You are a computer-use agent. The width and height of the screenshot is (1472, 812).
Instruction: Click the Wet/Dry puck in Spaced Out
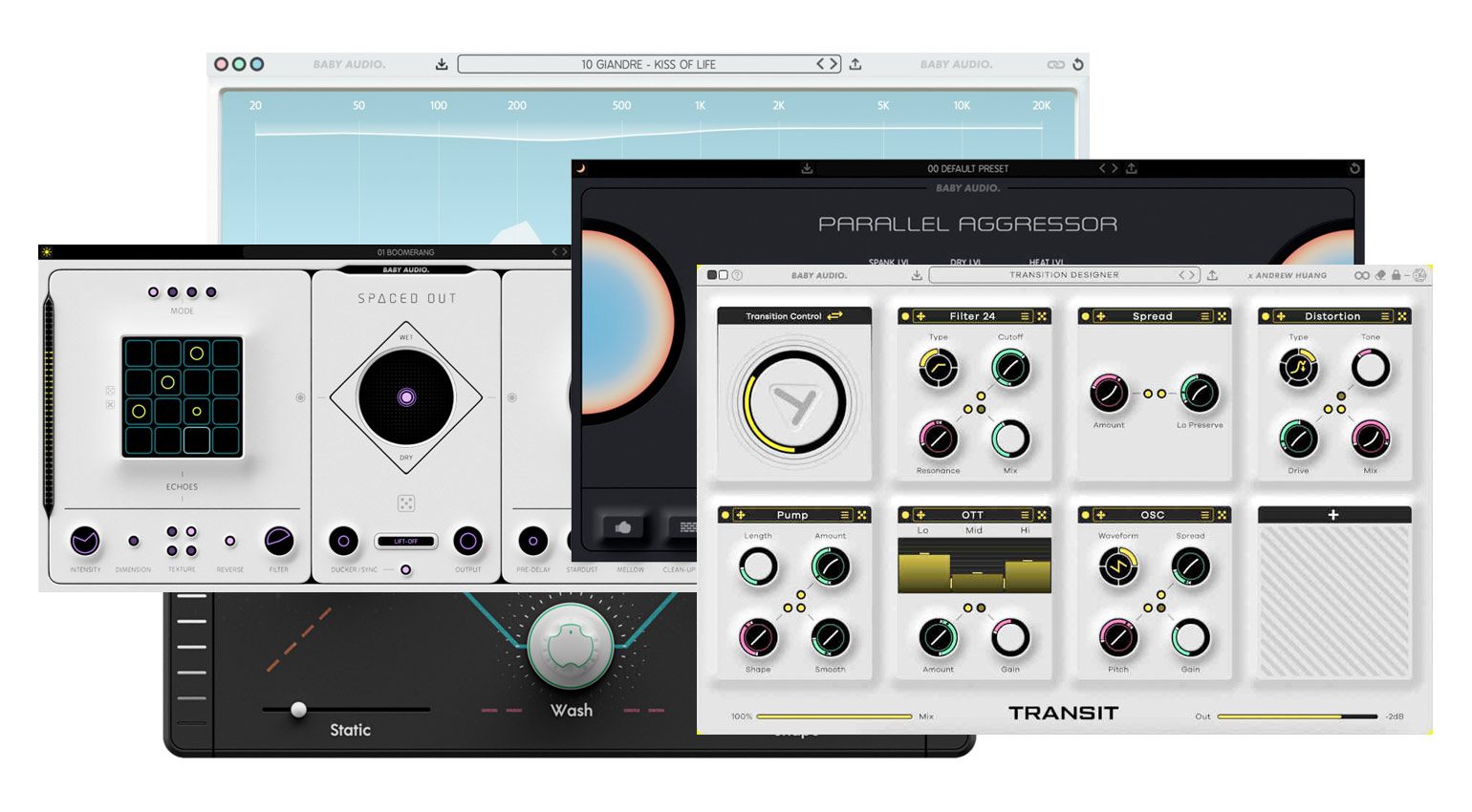406,396
